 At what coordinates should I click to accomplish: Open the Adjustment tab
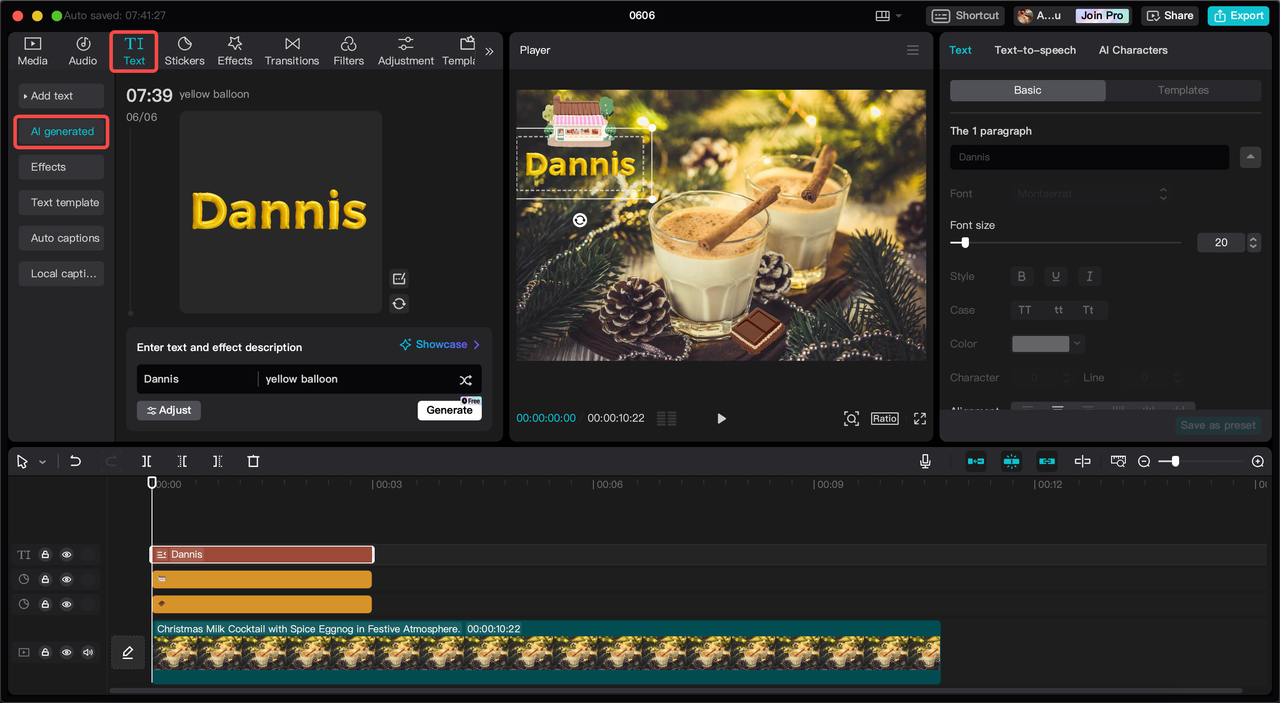tap(406, 51)
